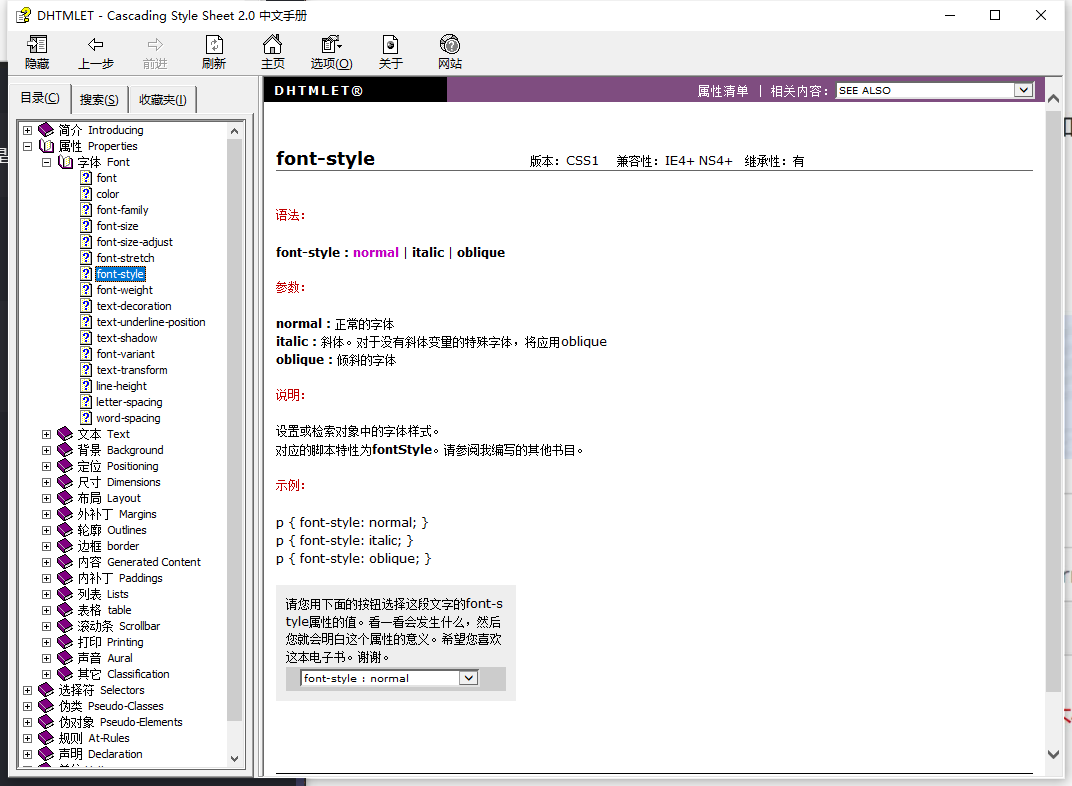1072x786 pixels.
Task: Collapse the 字体 Font tree node
Action: point(46,162)
